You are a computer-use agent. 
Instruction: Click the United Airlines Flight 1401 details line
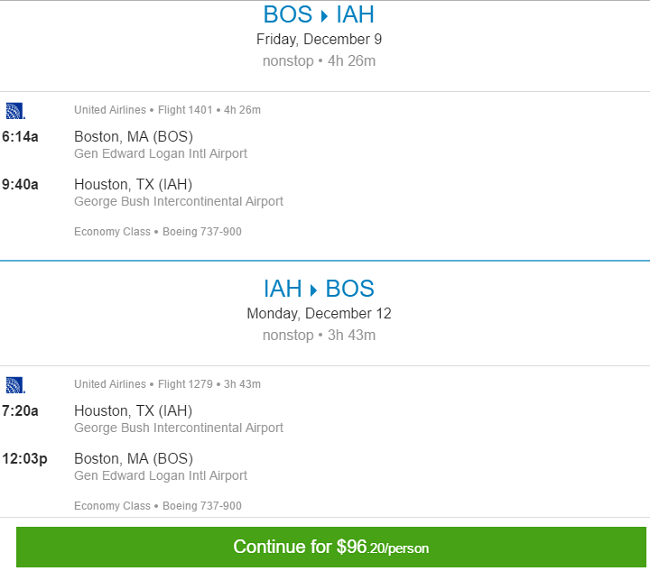167,110
